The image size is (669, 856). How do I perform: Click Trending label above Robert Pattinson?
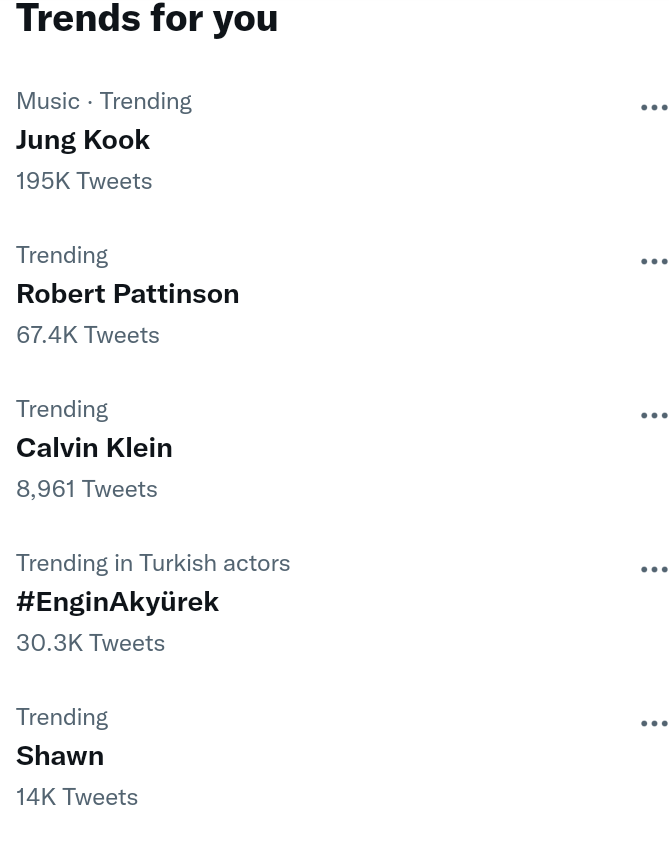pyautogui.click(x=62, y=255)
